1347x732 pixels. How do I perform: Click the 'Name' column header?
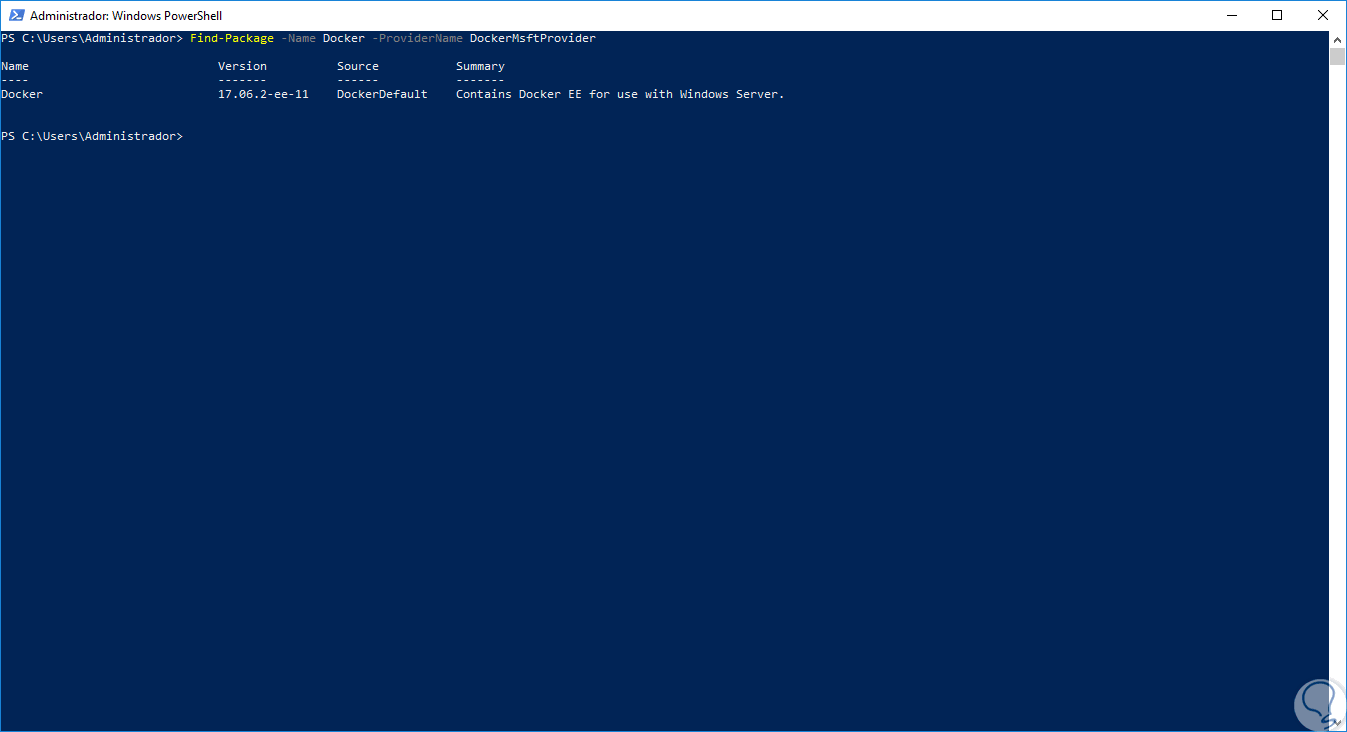15,66
